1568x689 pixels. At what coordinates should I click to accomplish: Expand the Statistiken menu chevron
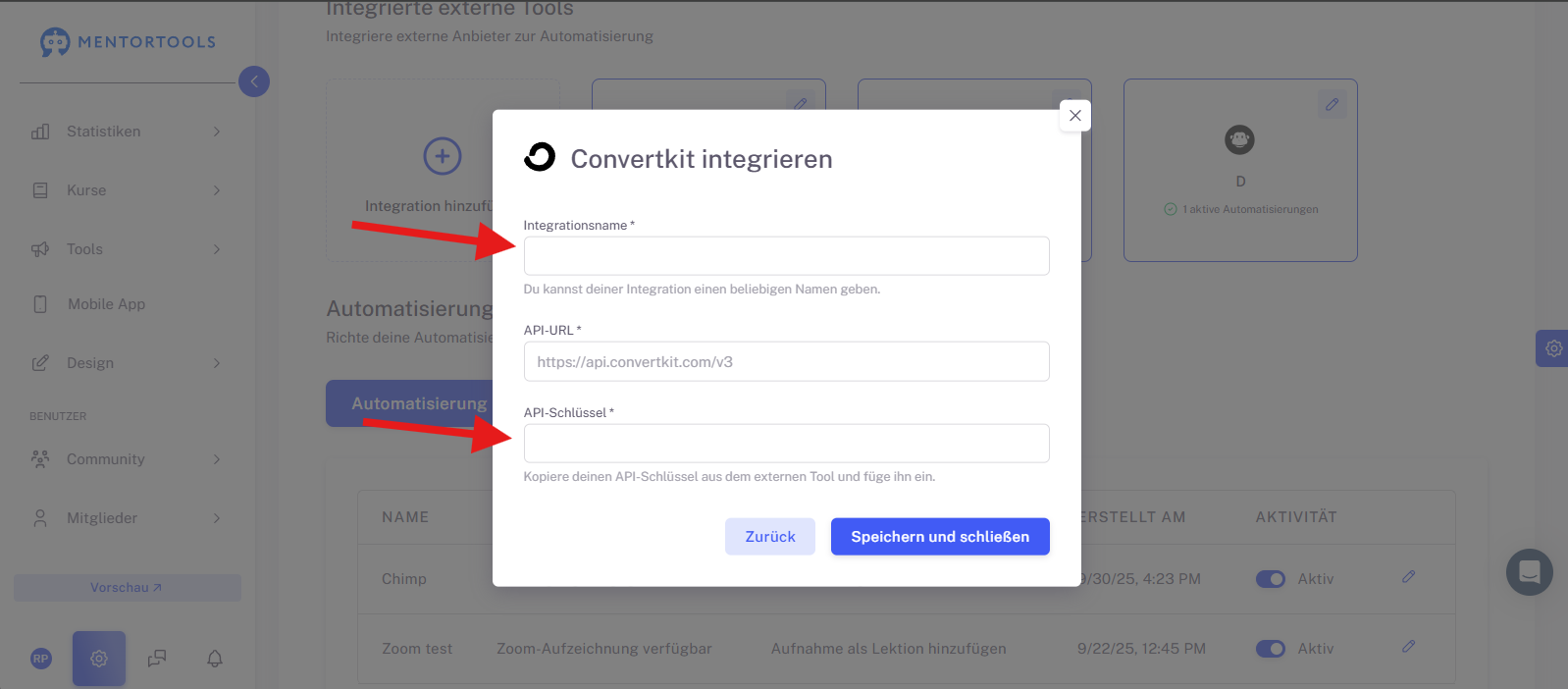[x=217, y=132]
